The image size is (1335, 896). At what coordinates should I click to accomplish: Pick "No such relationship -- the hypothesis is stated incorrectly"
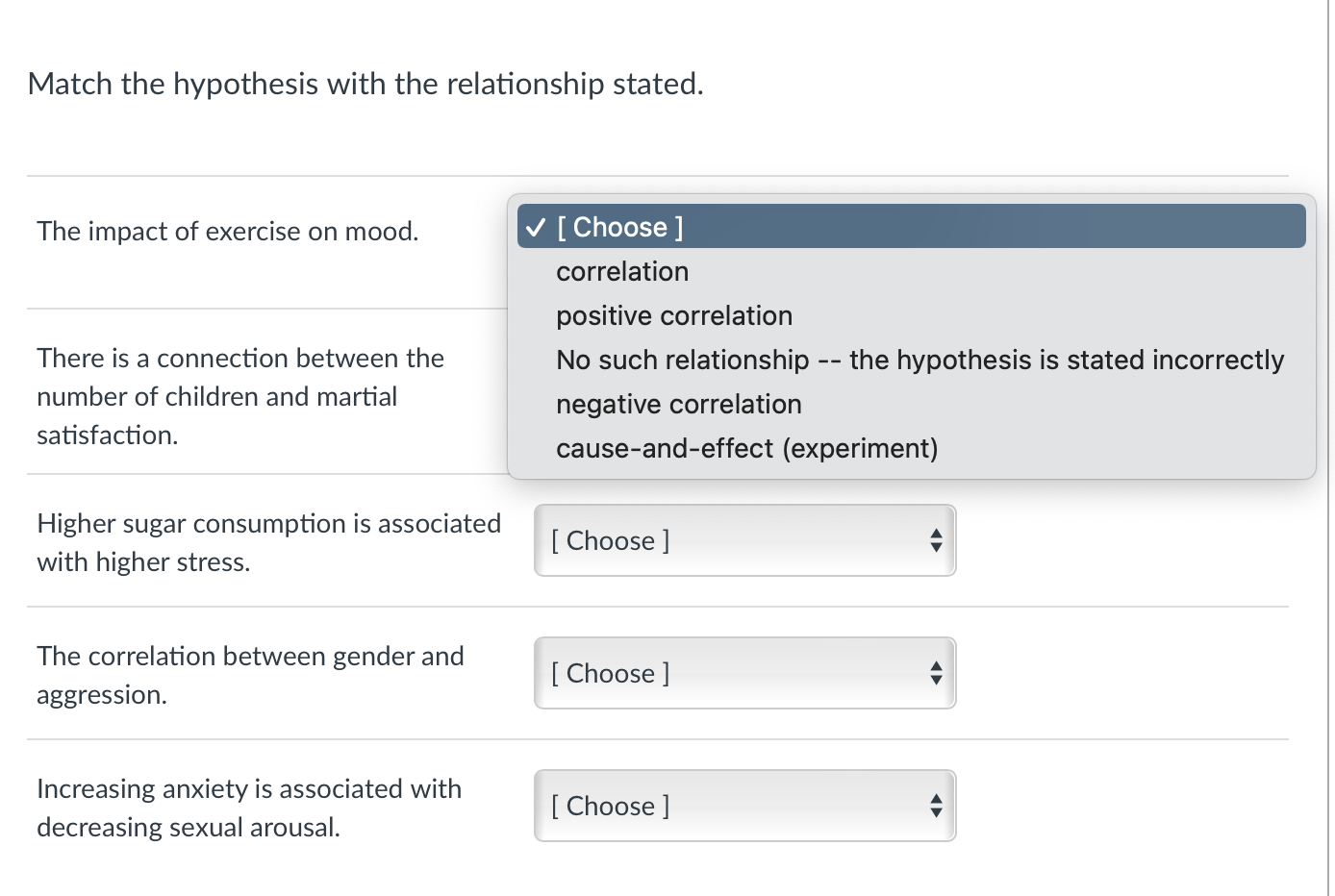tap(919, 360)
